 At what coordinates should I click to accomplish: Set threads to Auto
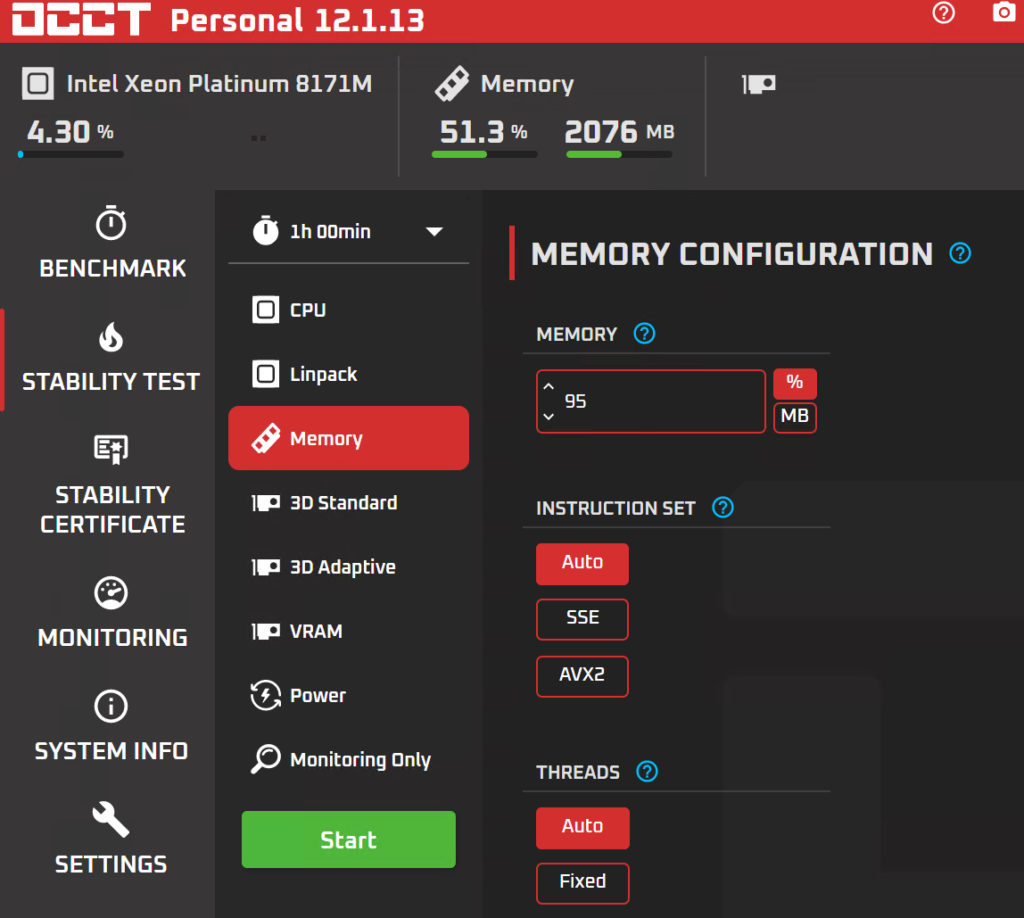click(x=583, y=828)
